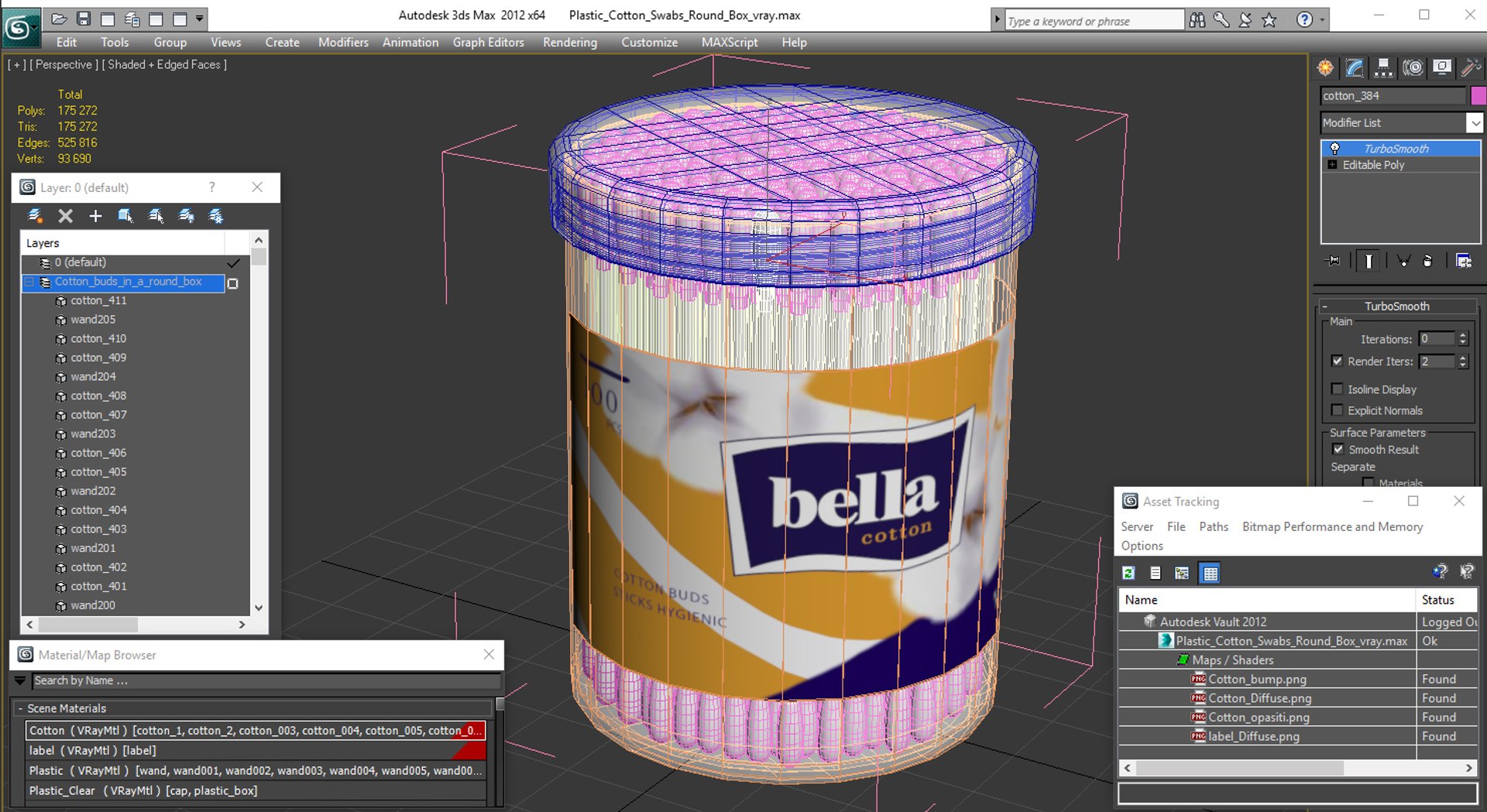The width and height of the screenshot is (1487, 812).
Task: Click the viewport [+] general menu
Action: tap(16, 64)
